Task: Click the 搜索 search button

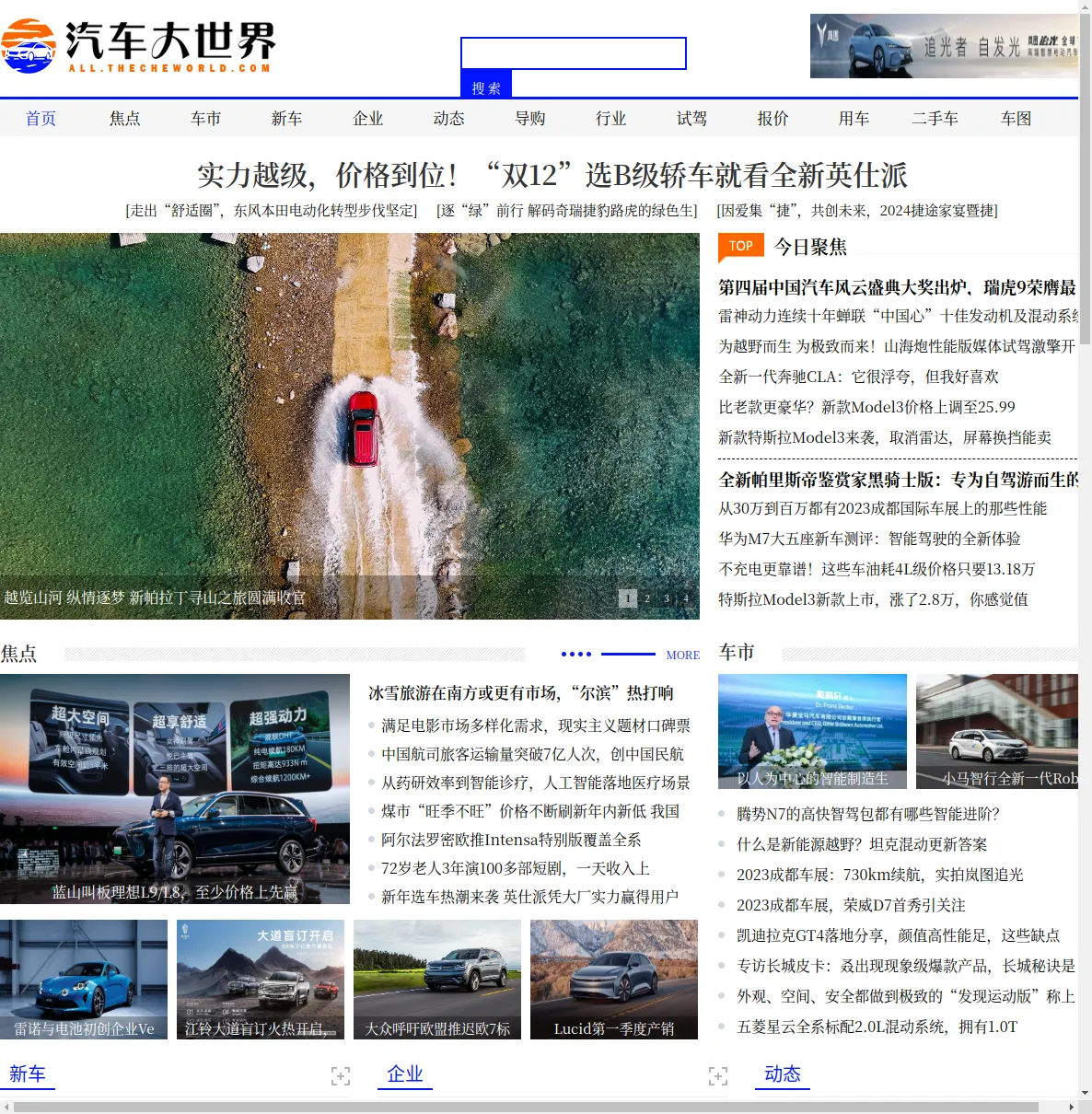Action: 486,86
